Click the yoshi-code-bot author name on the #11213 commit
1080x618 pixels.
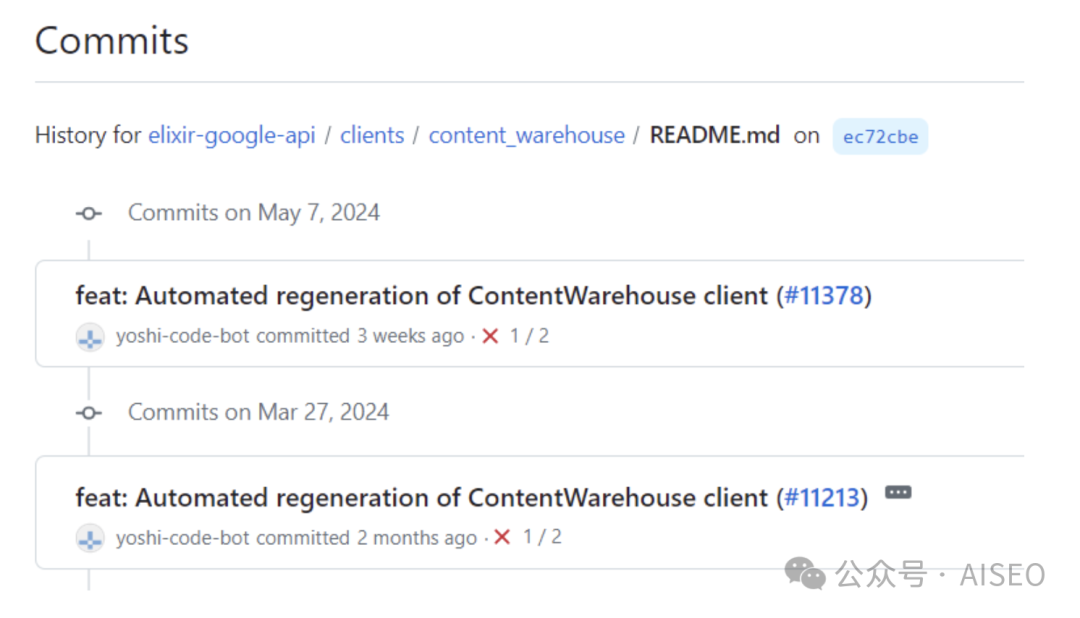182,538
